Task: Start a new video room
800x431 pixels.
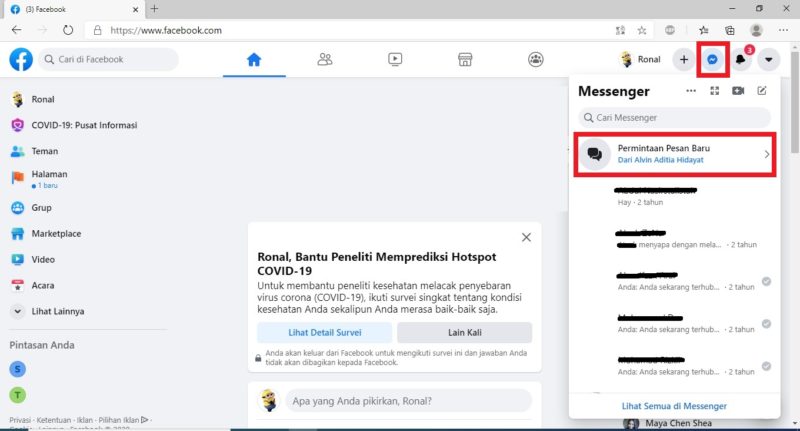Action: point(738,91)
